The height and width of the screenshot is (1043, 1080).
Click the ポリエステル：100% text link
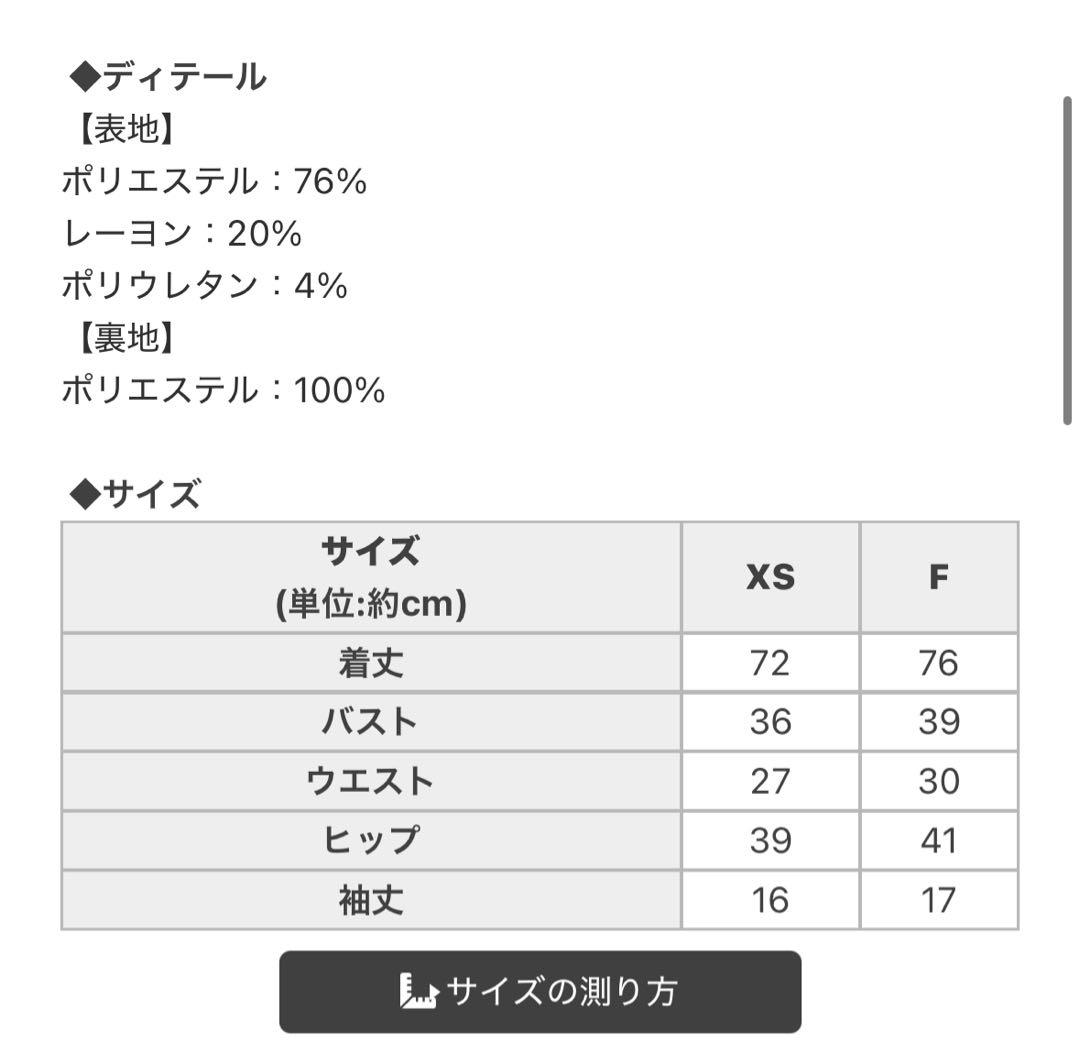225,390
